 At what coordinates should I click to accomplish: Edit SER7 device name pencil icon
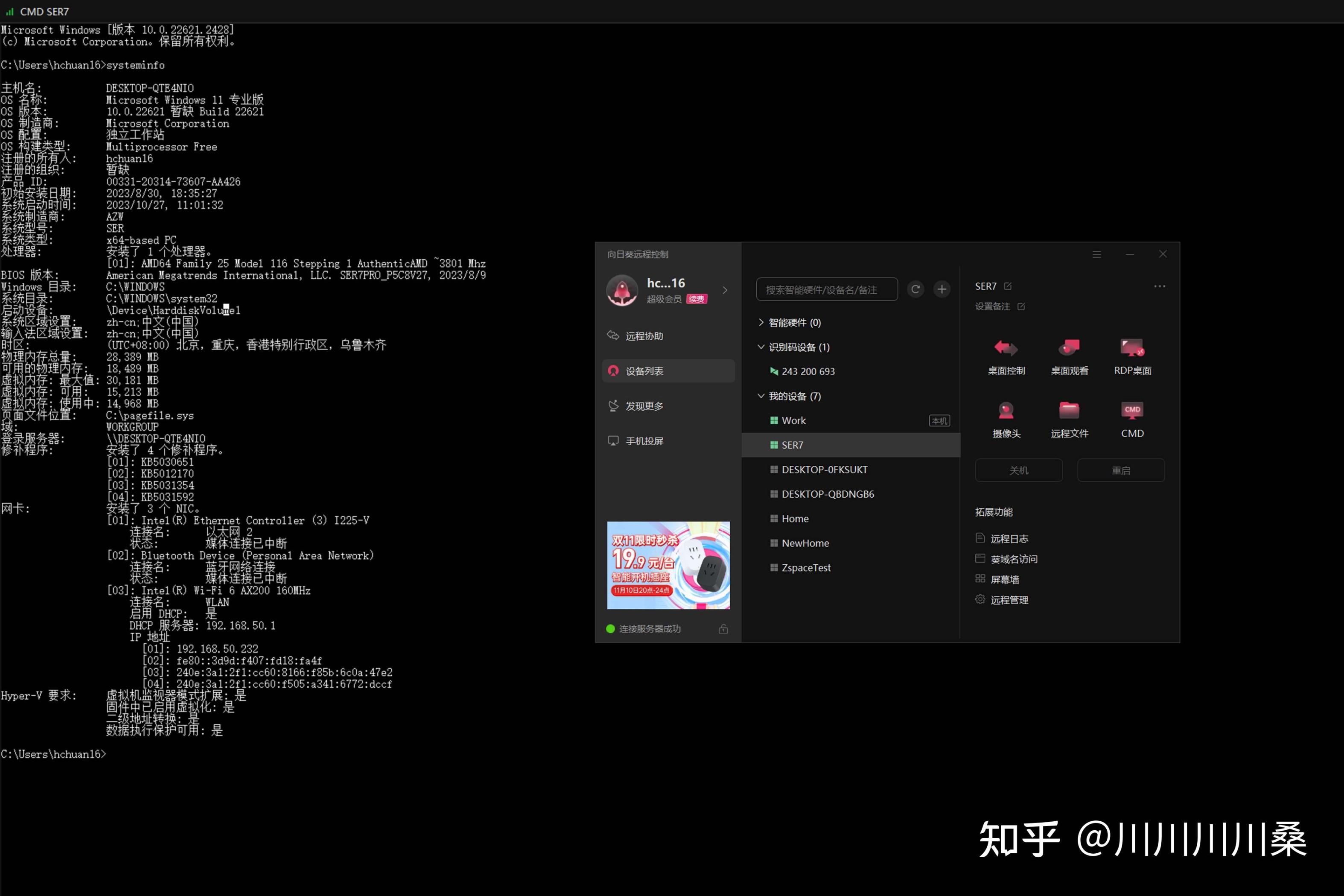click(x=1008, y=286)
